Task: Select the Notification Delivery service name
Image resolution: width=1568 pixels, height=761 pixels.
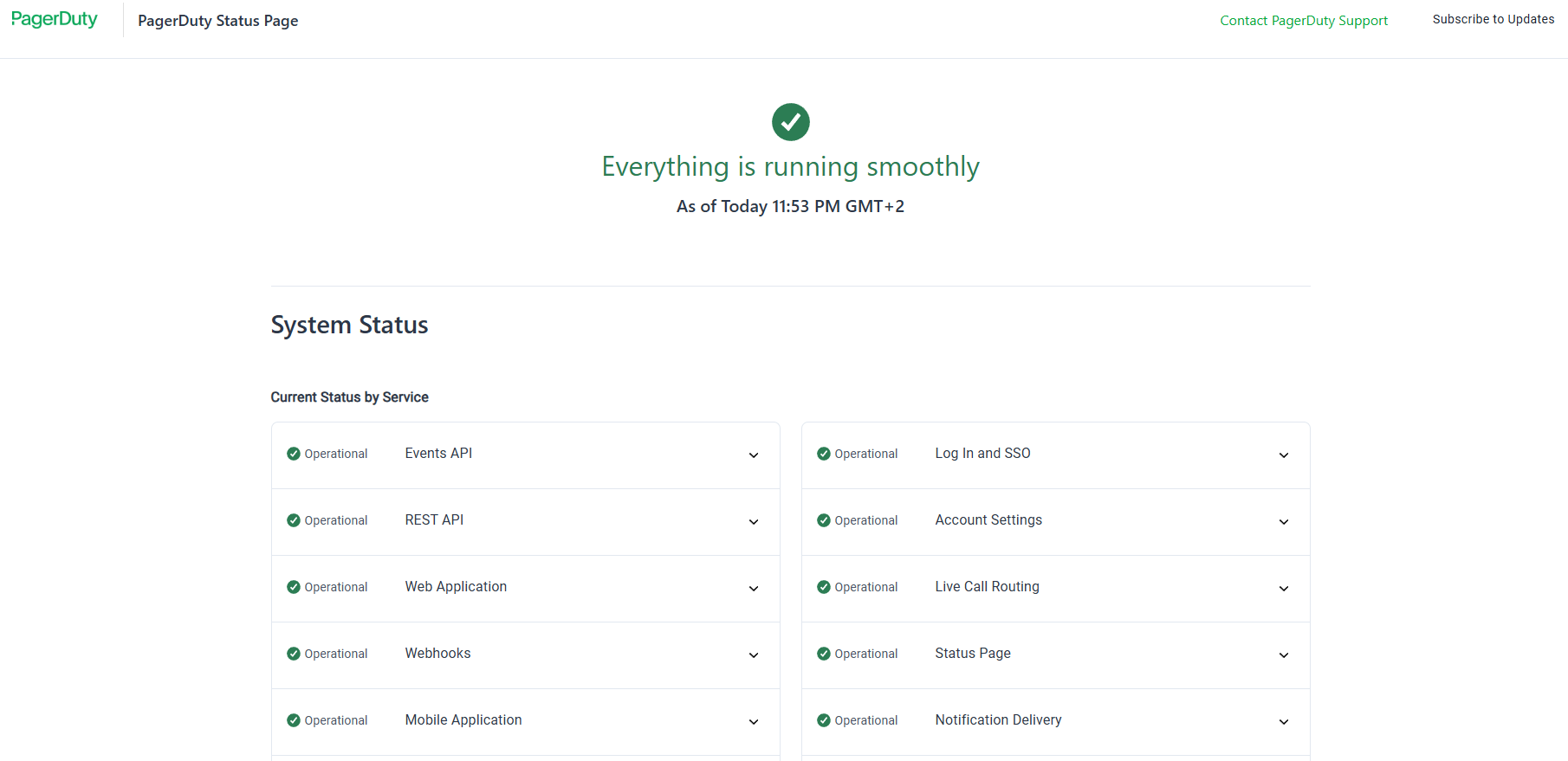Action: [998, 719]
